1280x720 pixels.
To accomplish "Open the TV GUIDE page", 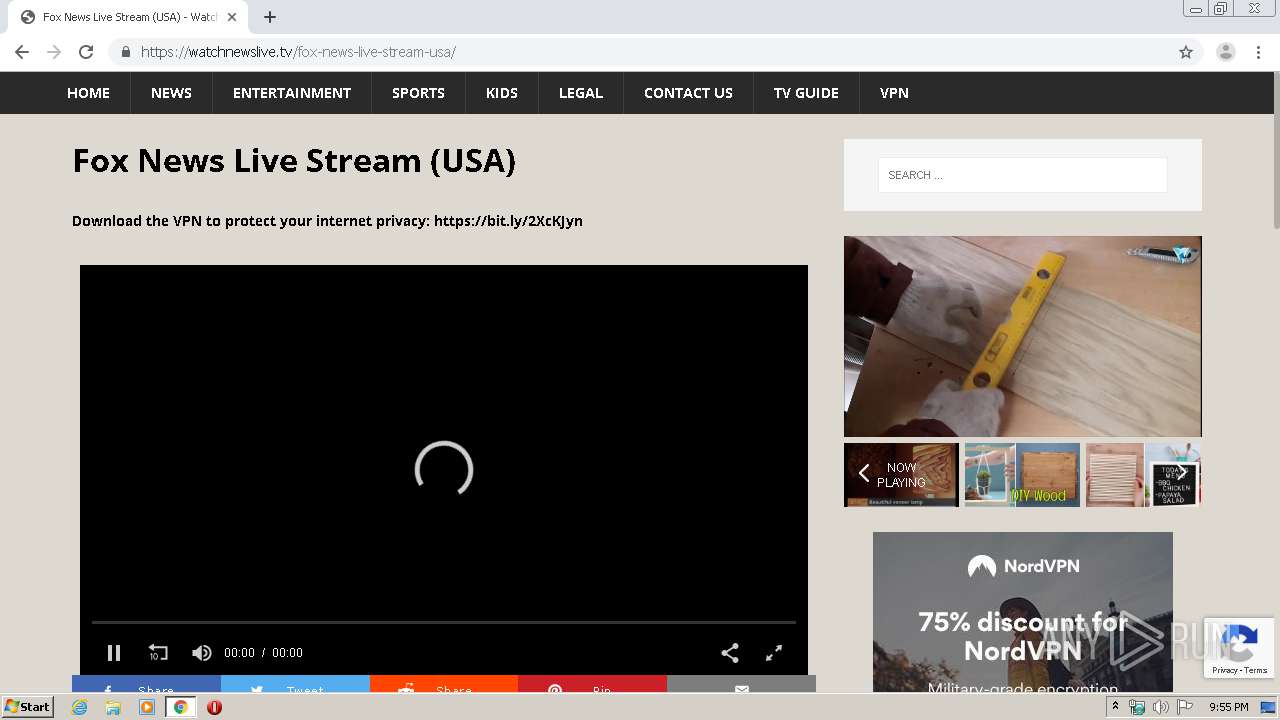I will (806, 93).
